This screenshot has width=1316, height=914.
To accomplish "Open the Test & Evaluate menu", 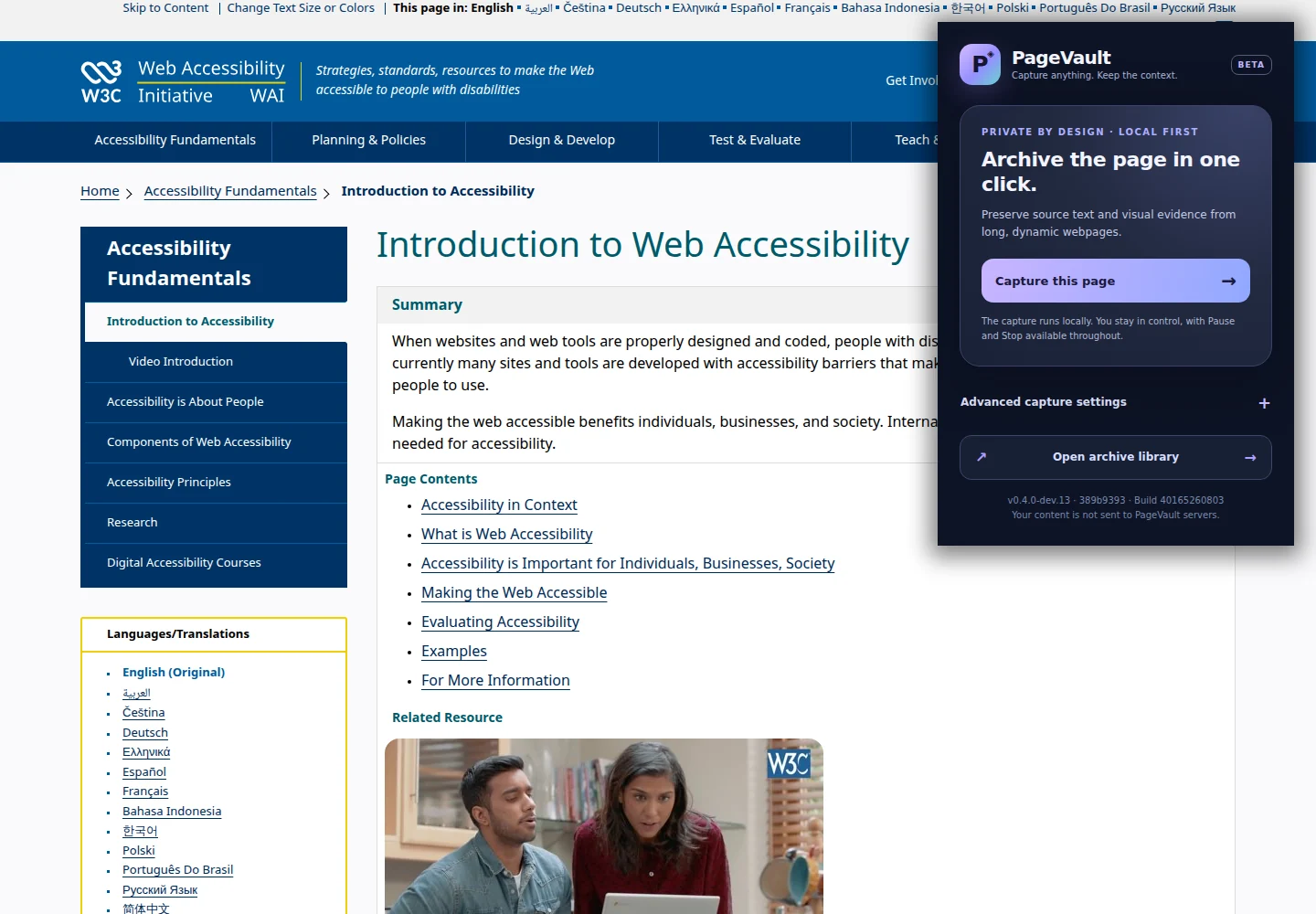I will tap(755, 141).
